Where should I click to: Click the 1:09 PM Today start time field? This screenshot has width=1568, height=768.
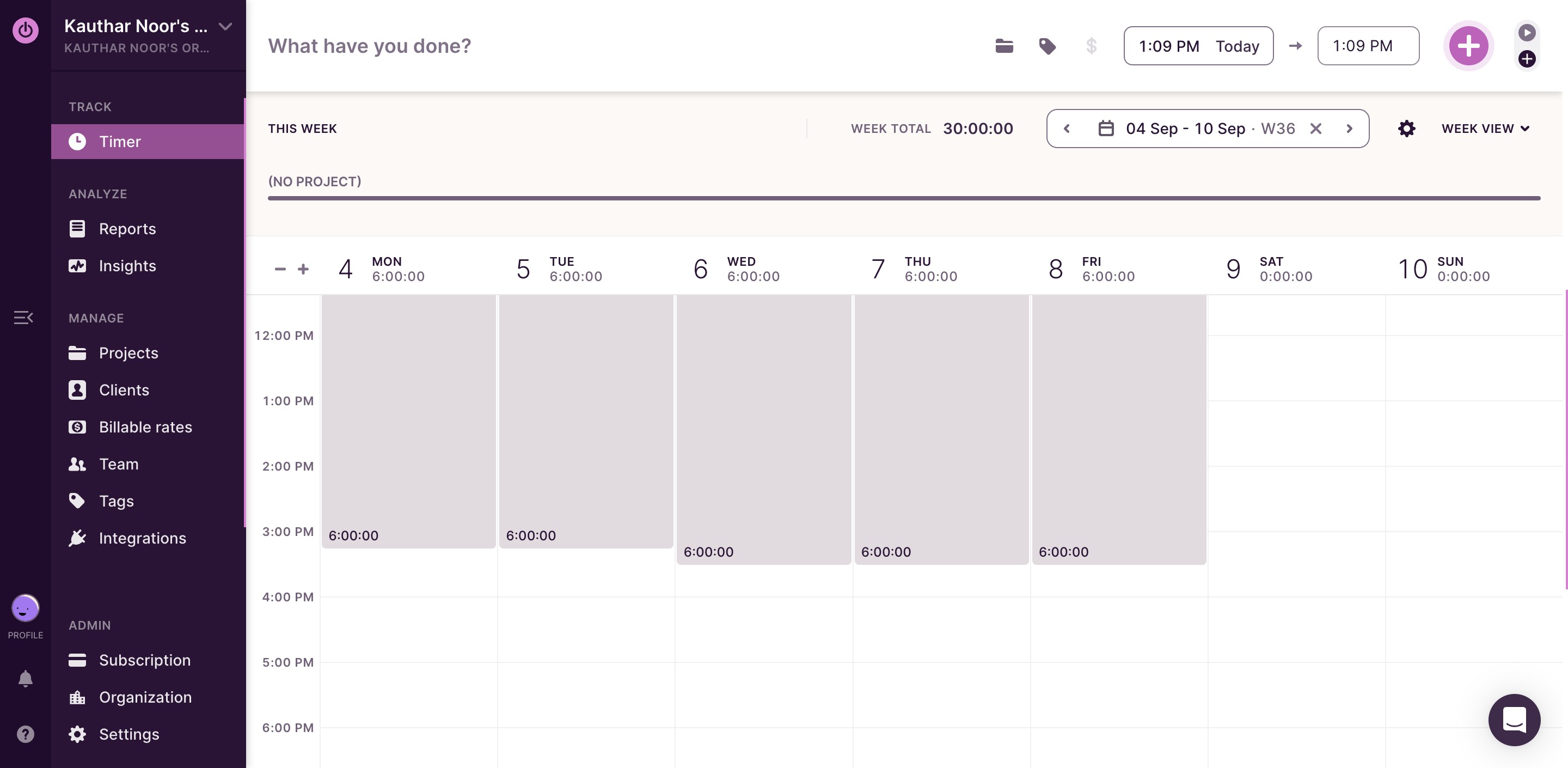pos(1198,46)
